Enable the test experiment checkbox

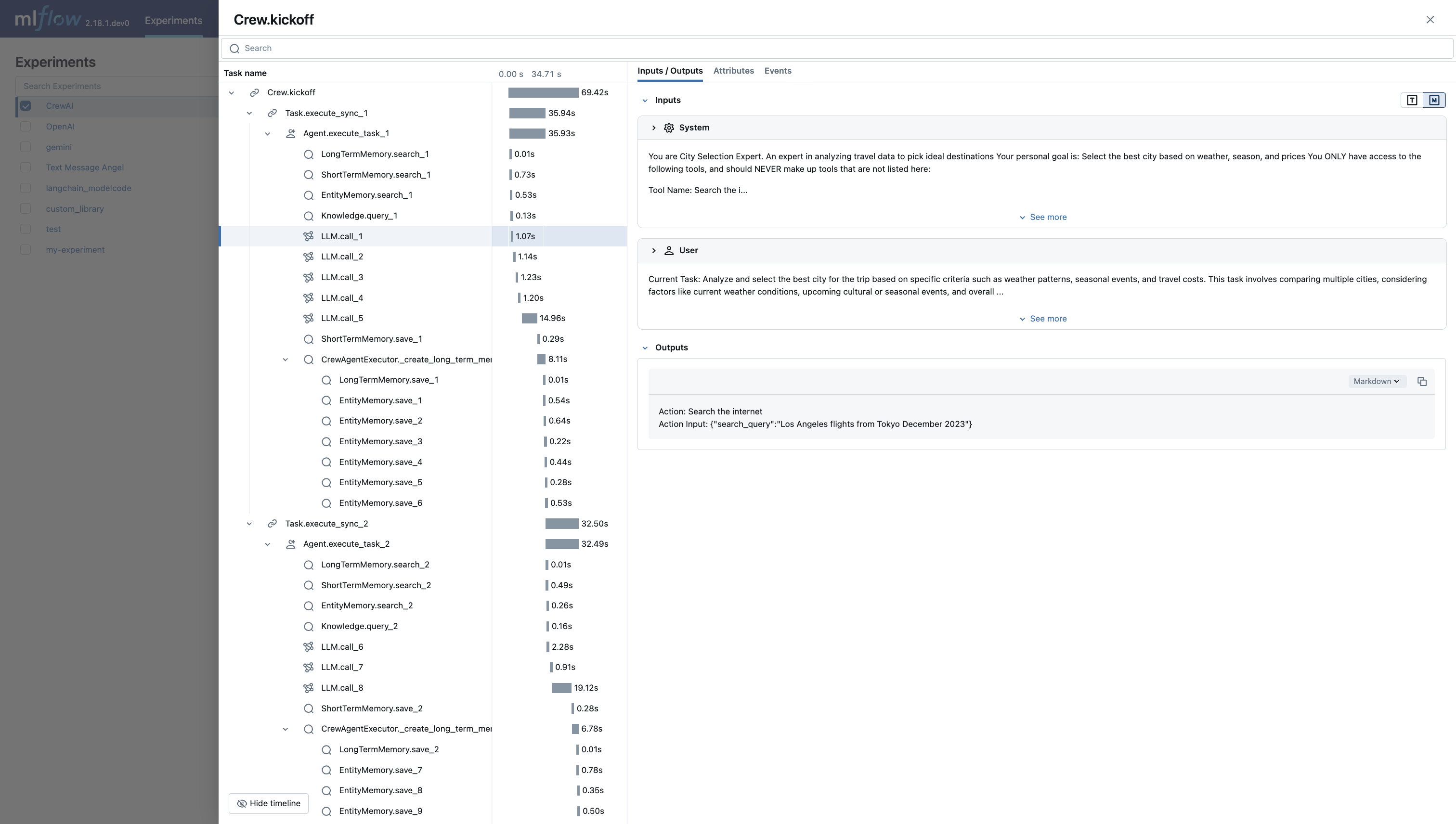pos(26,229)
